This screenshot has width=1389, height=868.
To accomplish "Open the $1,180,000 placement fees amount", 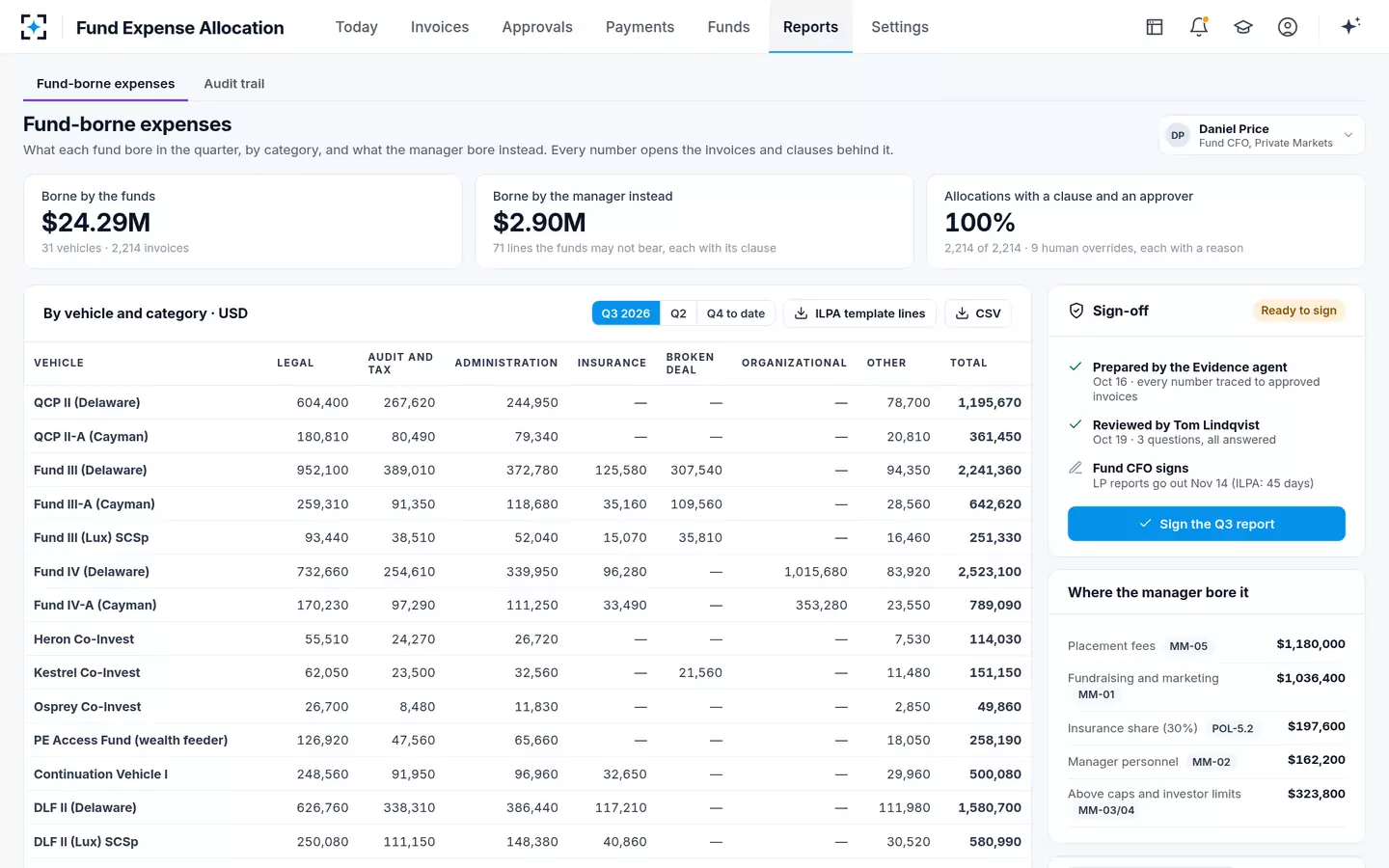I will pyautogui.click(x=1311, y=644).
